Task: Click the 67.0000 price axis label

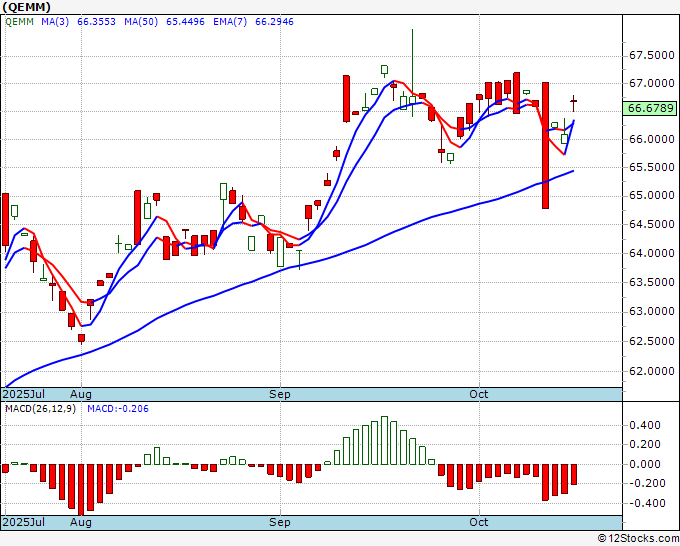Action: coord(652,83)
